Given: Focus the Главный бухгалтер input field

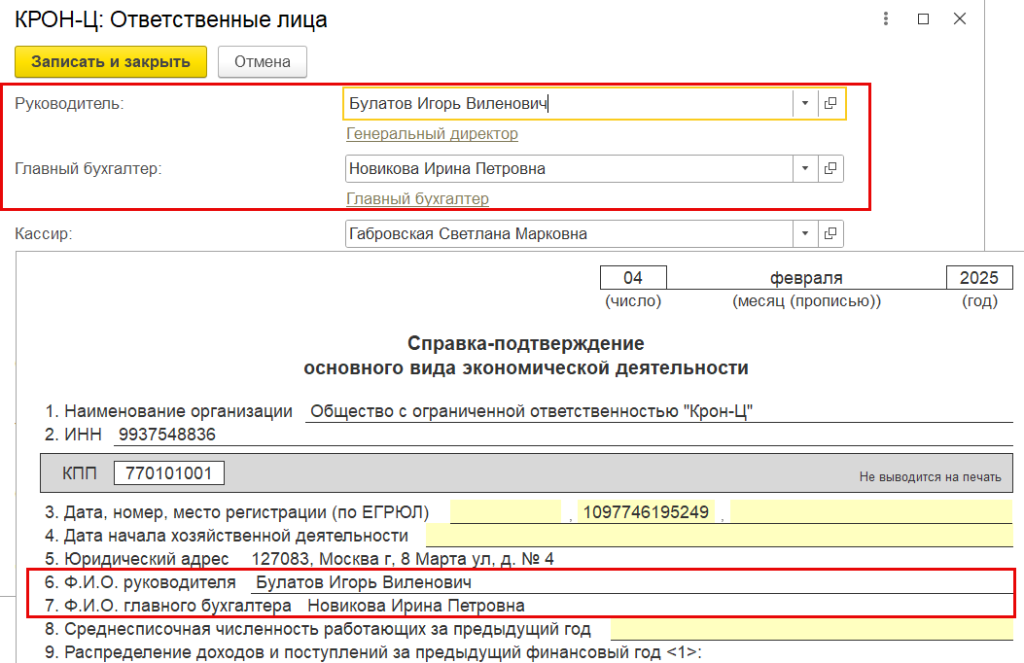Looking at the screenshot, I should click(x=568, y=169).
